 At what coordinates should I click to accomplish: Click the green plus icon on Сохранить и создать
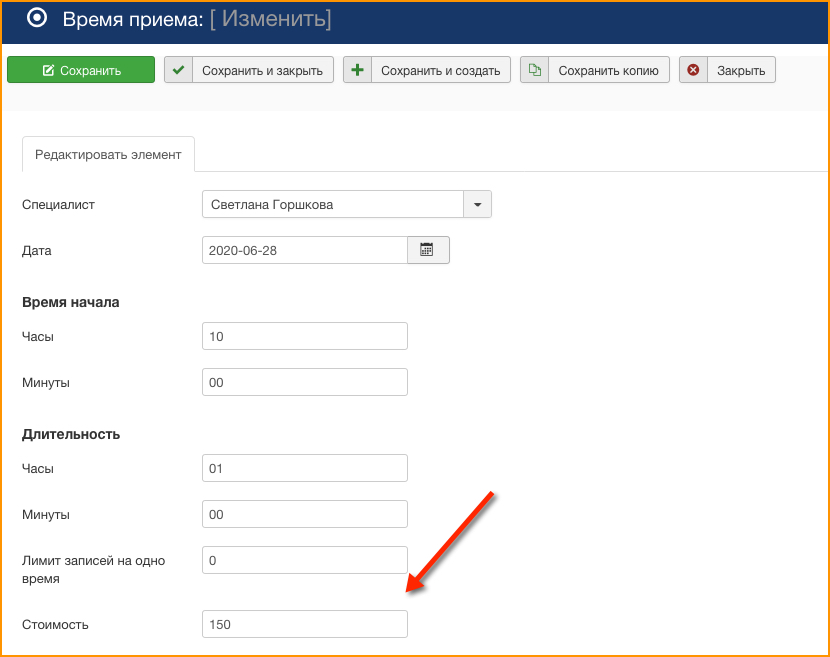pyautogui.click(x=357, y=70)
